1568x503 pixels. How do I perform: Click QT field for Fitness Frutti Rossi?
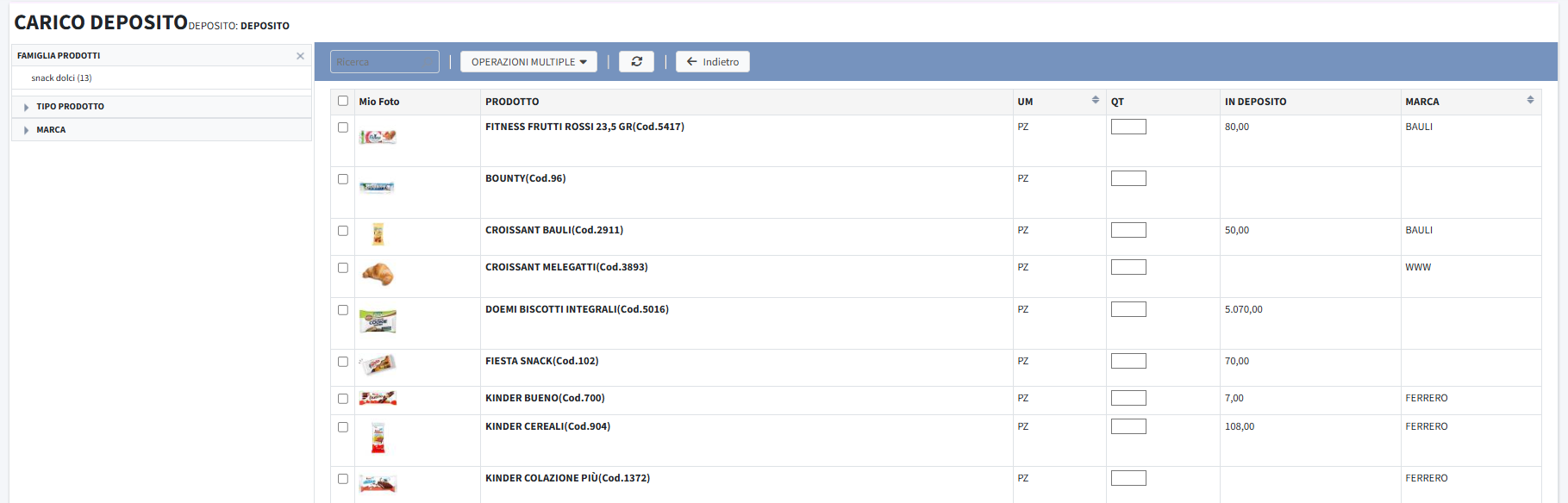[1128, 127]
